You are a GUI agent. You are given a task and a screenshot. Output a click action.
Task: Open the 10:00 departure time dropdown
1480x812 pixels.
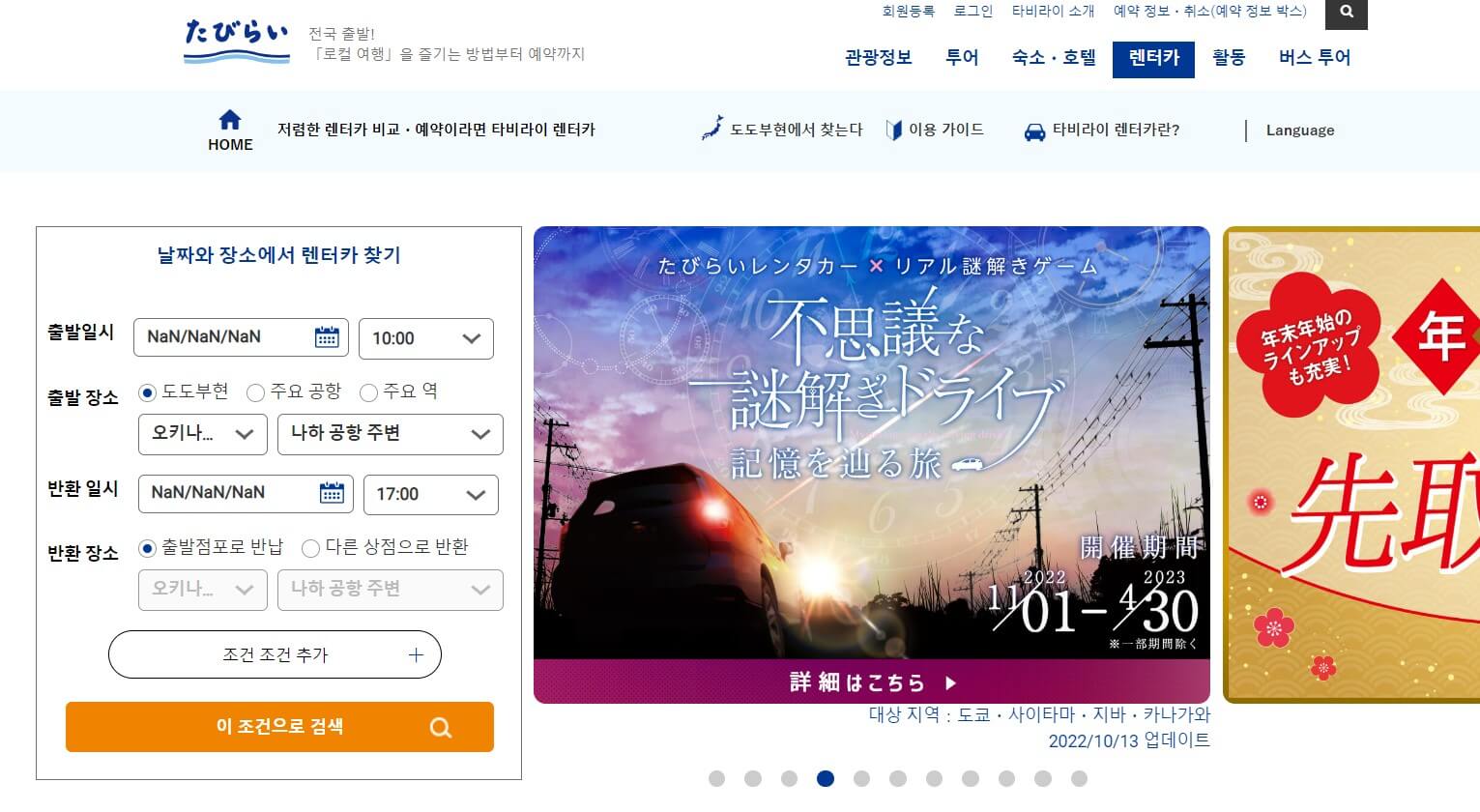[426, 338]
